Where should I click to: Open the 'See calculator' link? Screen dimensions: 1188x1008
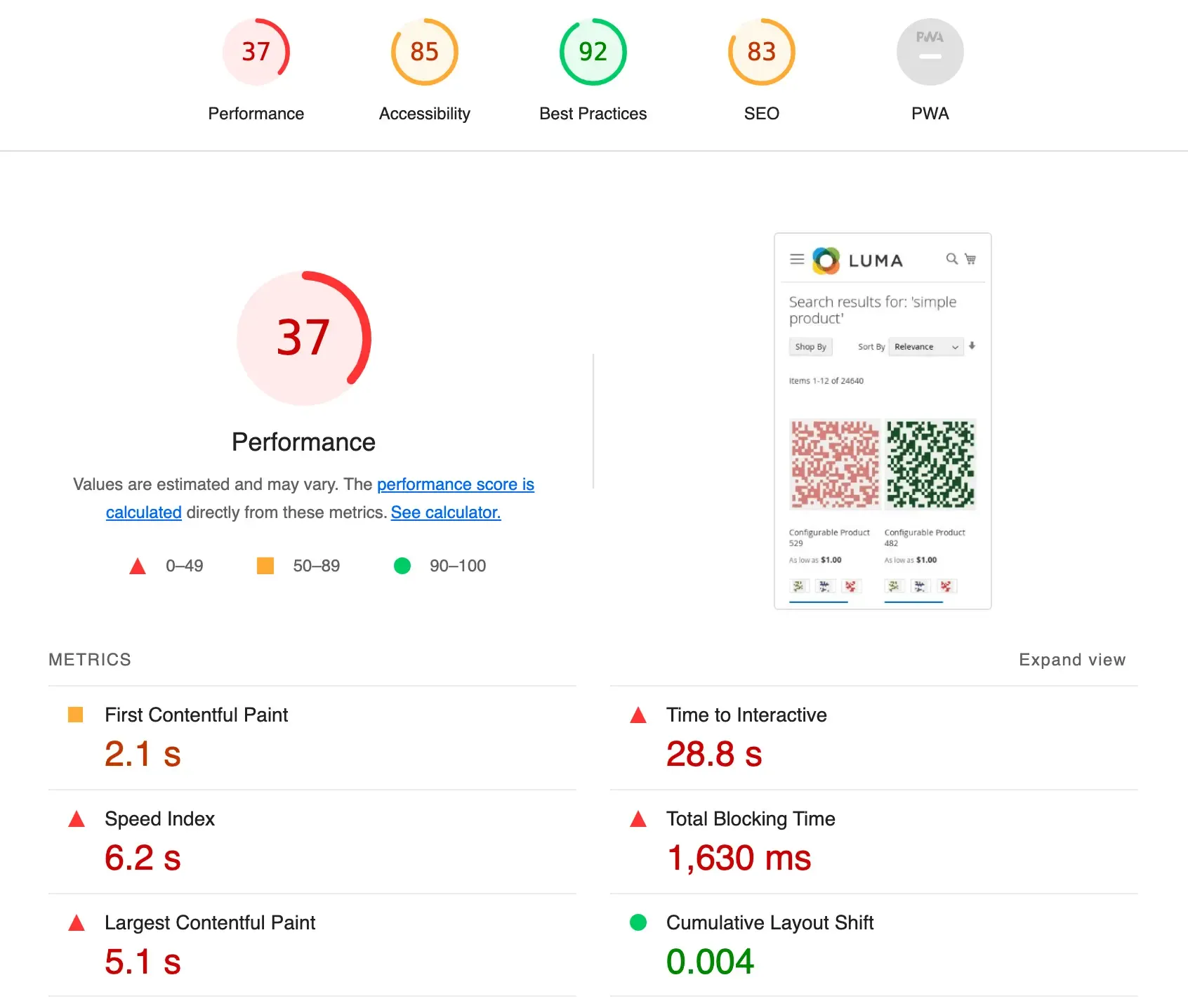click(445, 512)
